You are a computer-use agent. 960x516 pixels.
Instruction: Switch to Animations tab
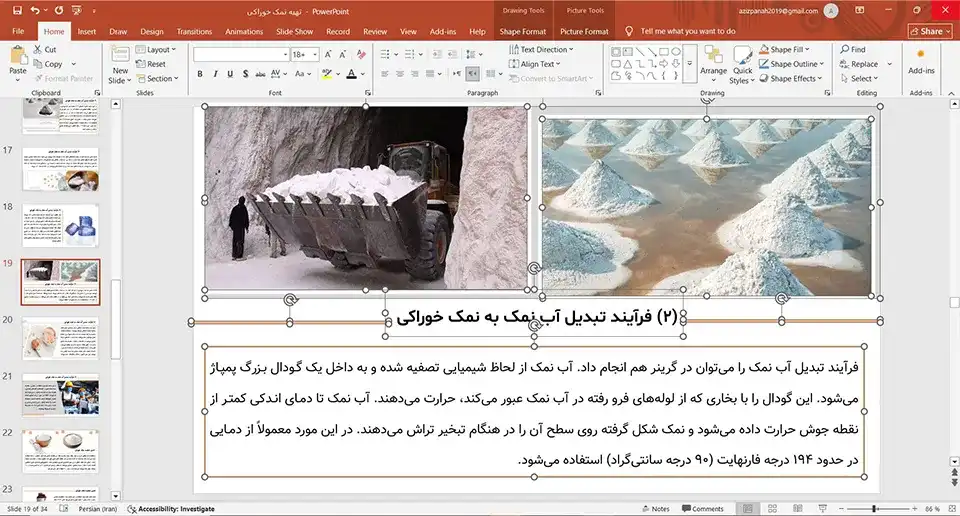(244, 31)
